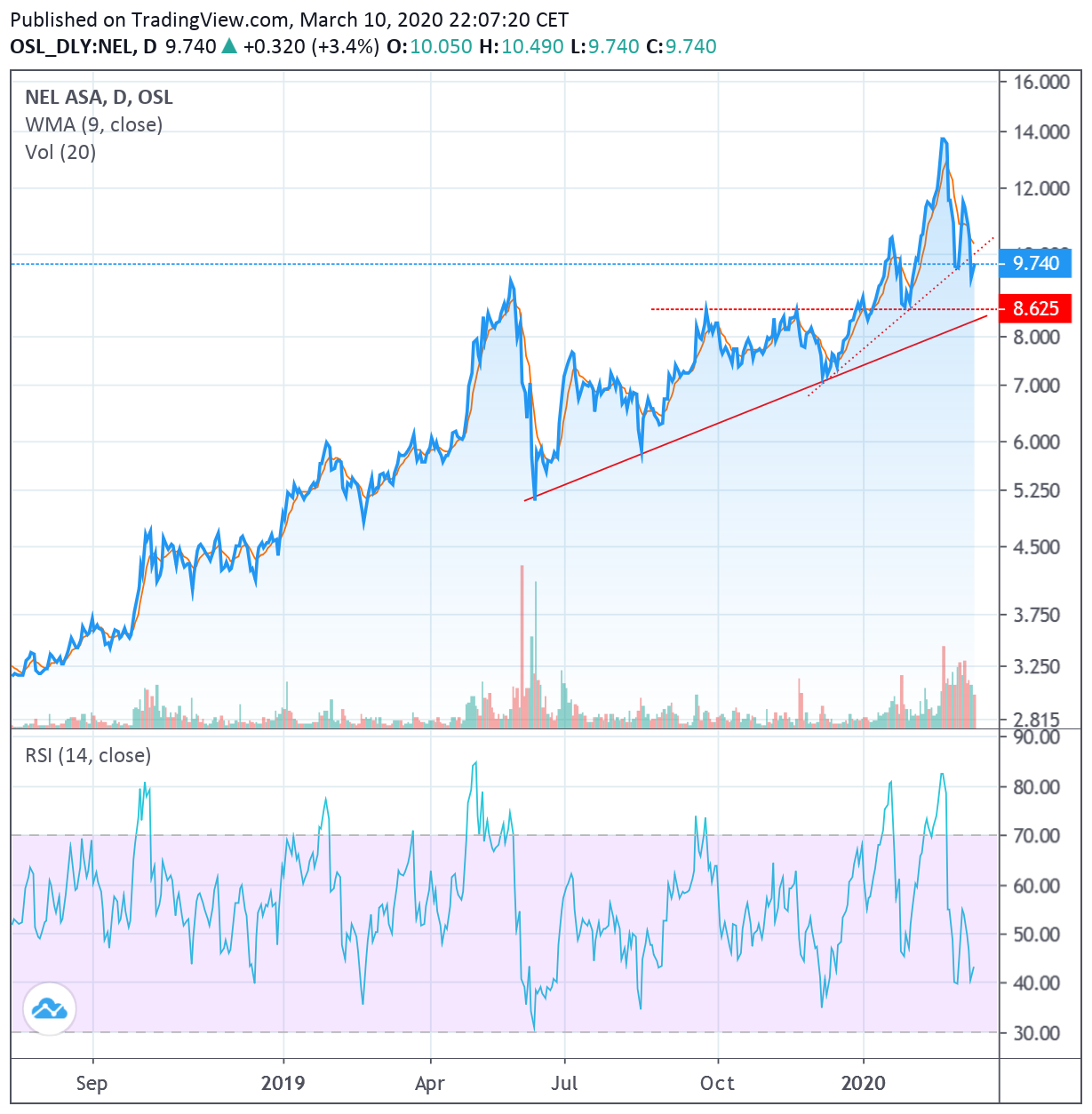Click the blue 9.740 current price label

(x=1035, y=263)
